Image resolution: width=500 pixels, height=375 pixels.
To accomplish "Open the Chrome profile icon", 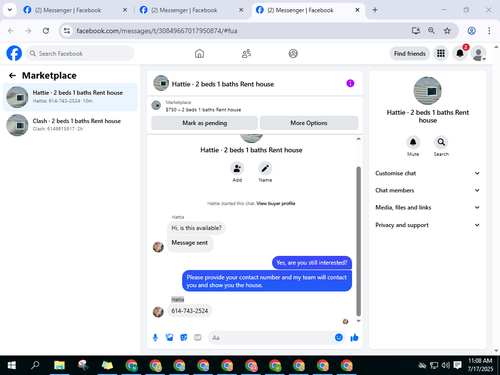I will [x=471, y=31].
